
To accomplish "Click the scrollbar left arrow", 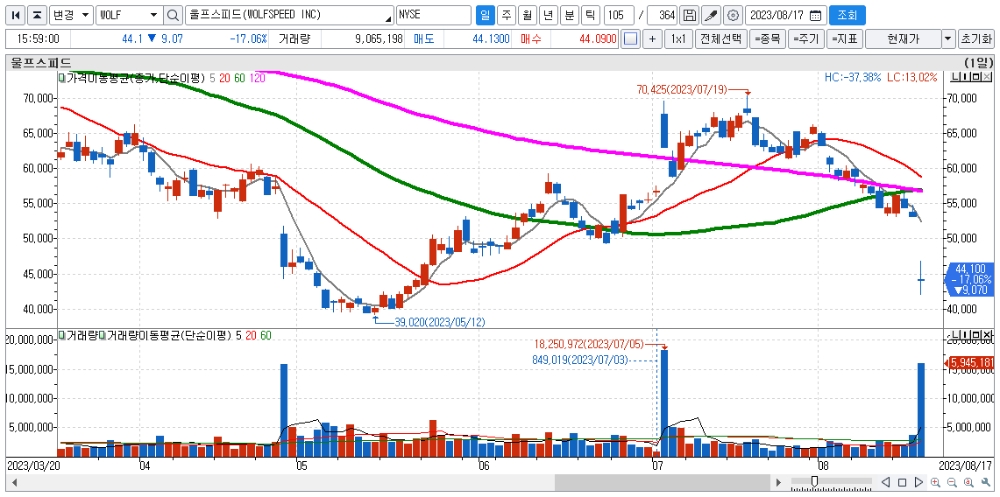I will click(13, 482).
